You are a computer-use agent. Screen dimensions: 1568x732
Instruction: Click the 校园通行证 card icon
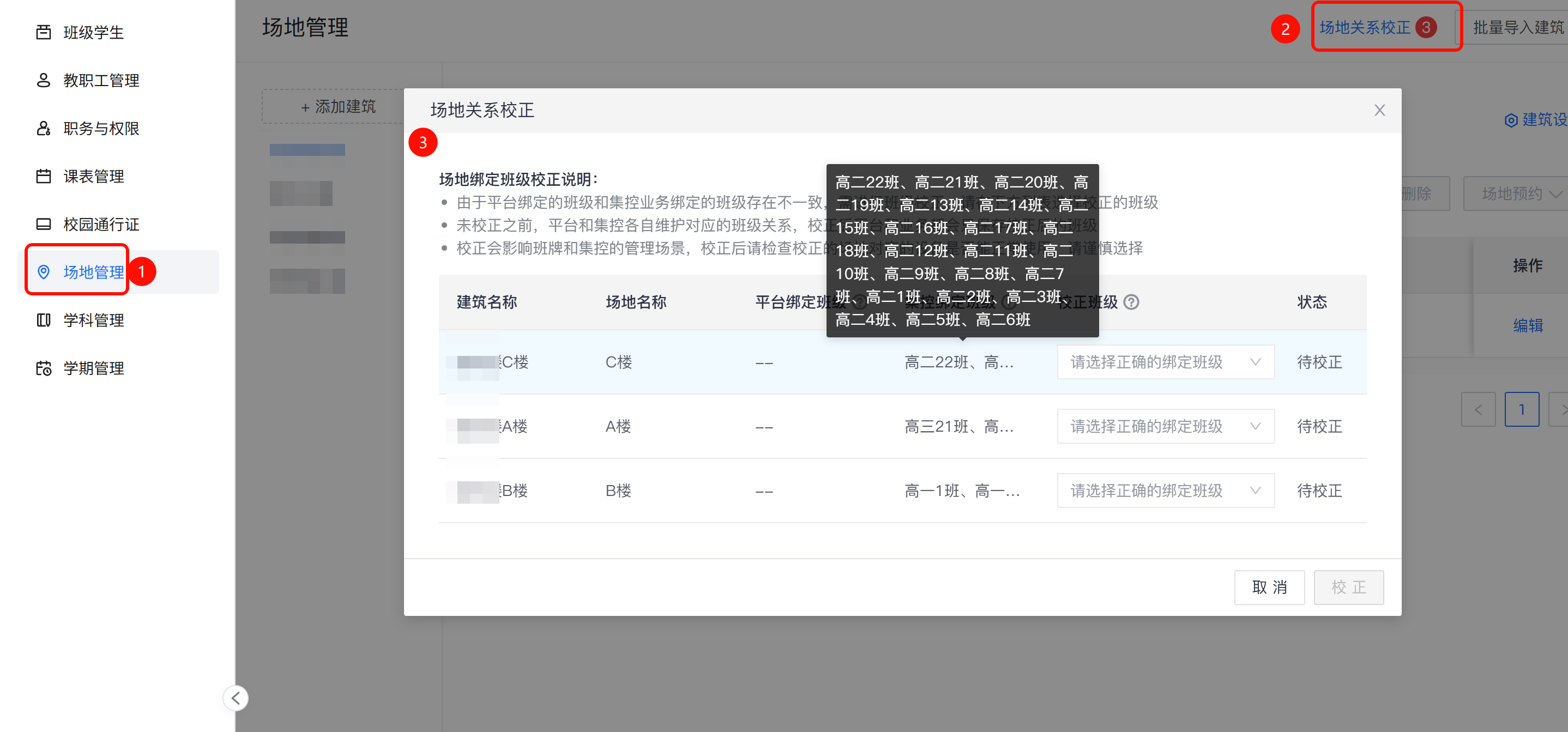(43, 225)
